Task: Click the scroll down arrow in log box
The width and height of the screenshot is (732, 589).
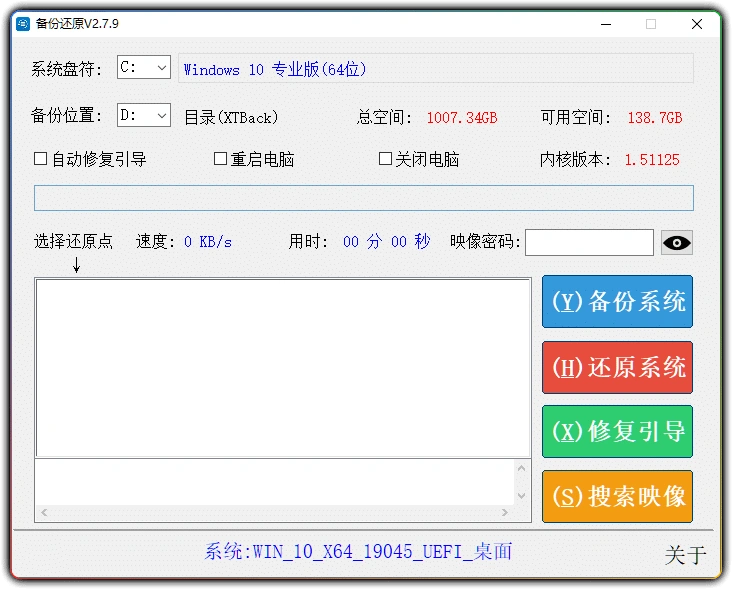Action: (521, 496)
